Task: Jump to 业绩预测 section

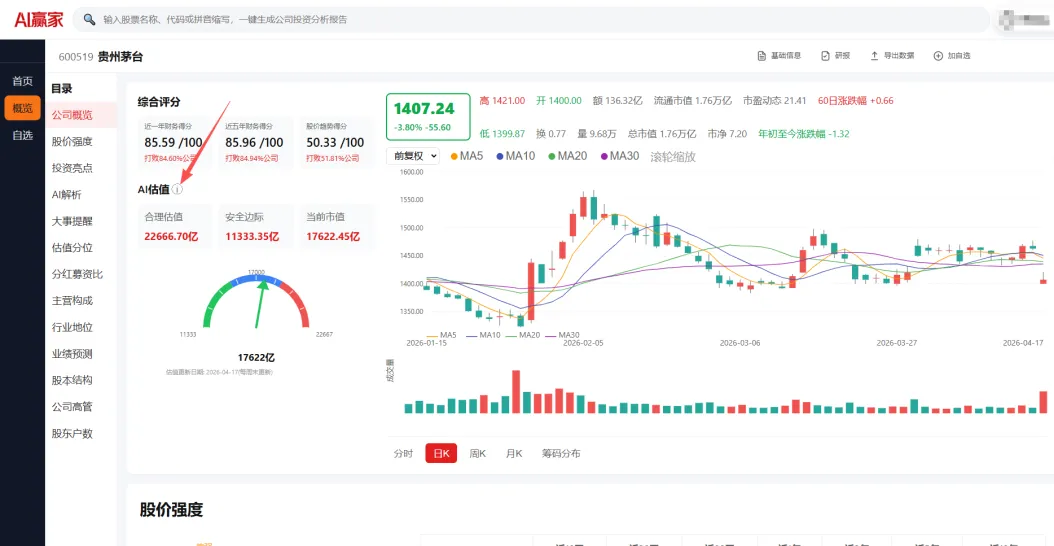Action: (x=72, y=354)
